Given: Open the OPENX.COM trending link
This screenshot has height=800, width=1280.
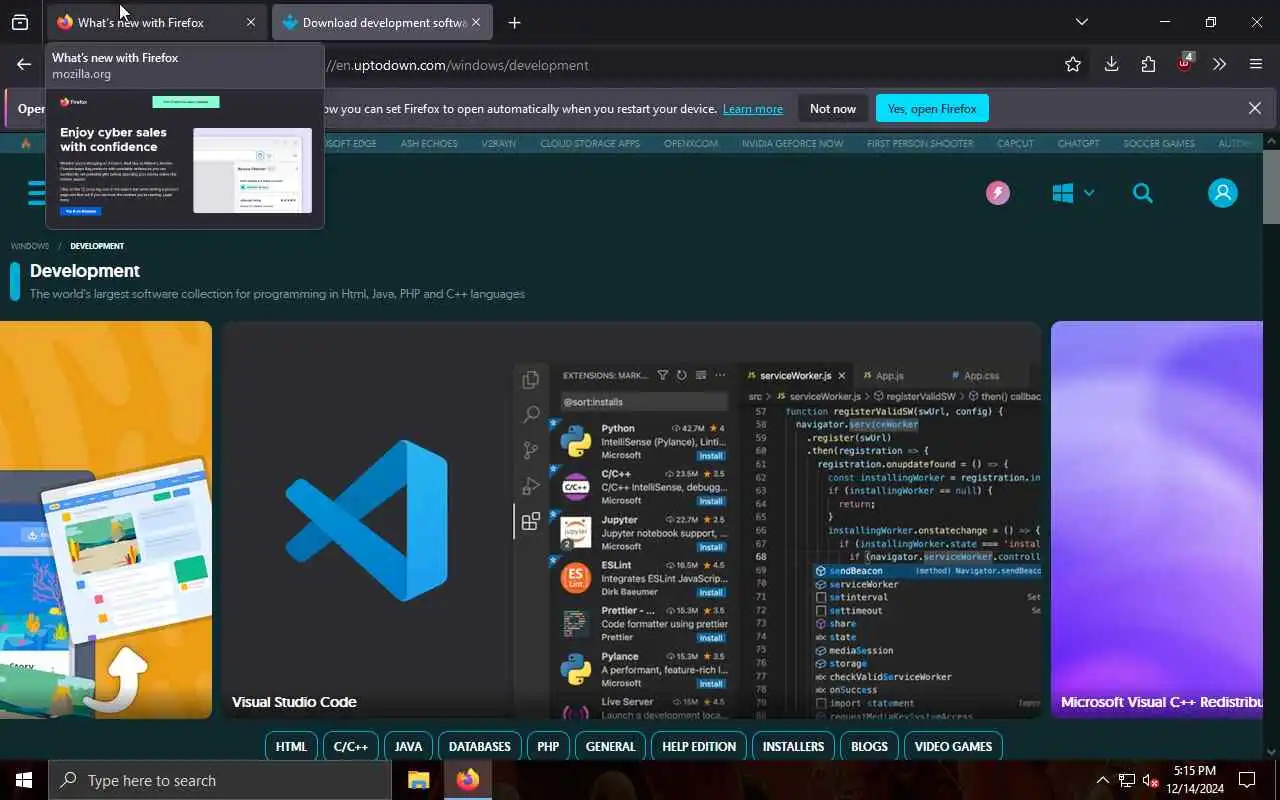Looking at the screenshot, I should (x=691, y=143).
